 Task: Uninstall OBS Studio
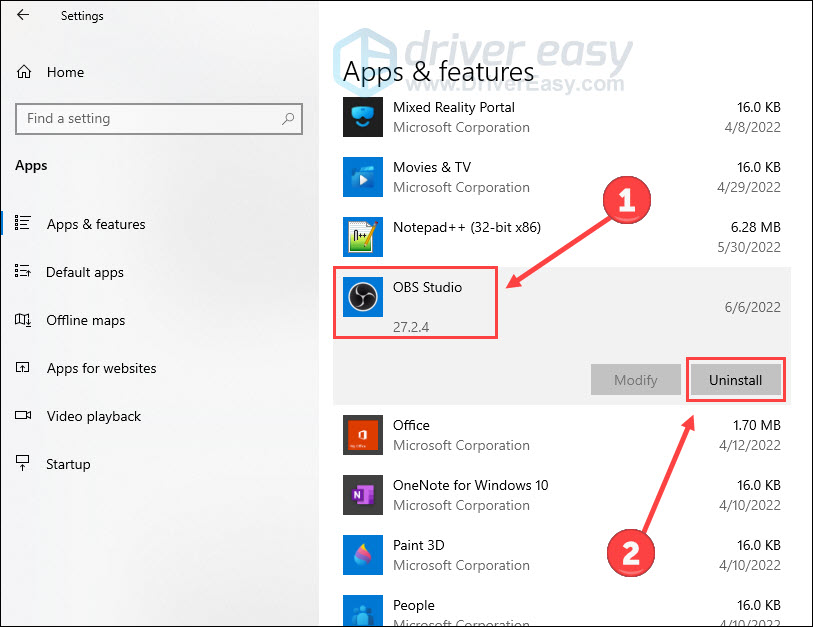pos(735,380)
